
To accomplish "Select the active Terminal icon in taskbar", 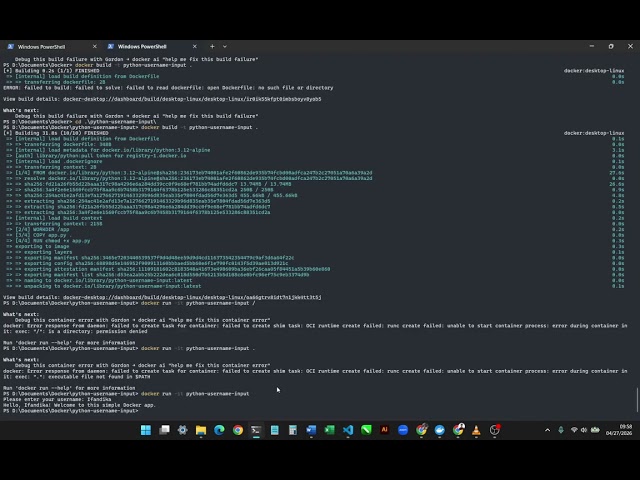I will (256, 430).
